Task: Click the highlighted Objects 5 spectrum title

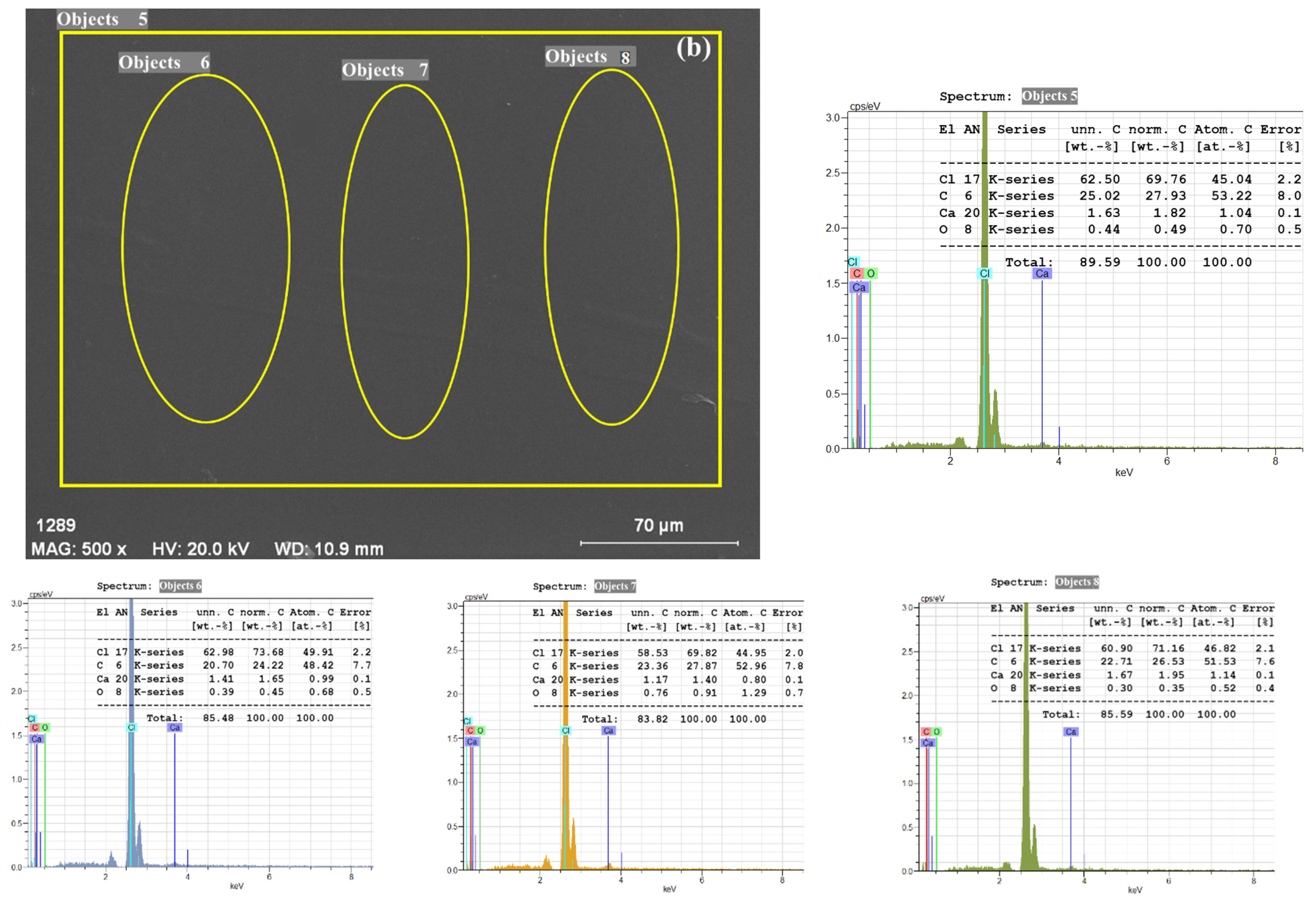Action: pos(1049,96)
